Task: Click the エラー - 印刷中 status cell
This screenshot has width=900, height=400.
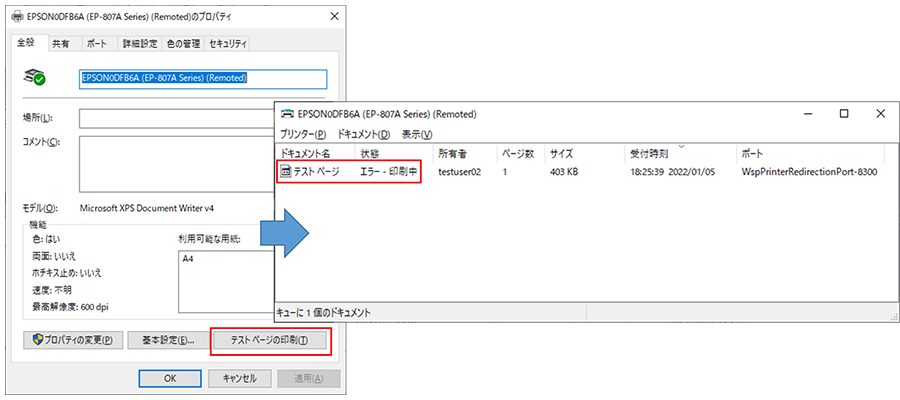Action: coord(389,172)
